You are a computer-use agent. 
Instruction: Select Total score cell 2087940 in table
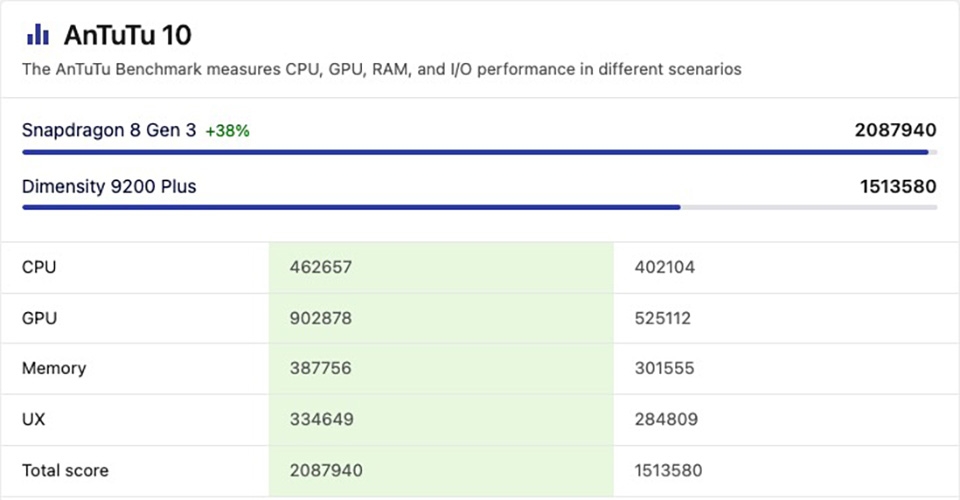point(326,471)
